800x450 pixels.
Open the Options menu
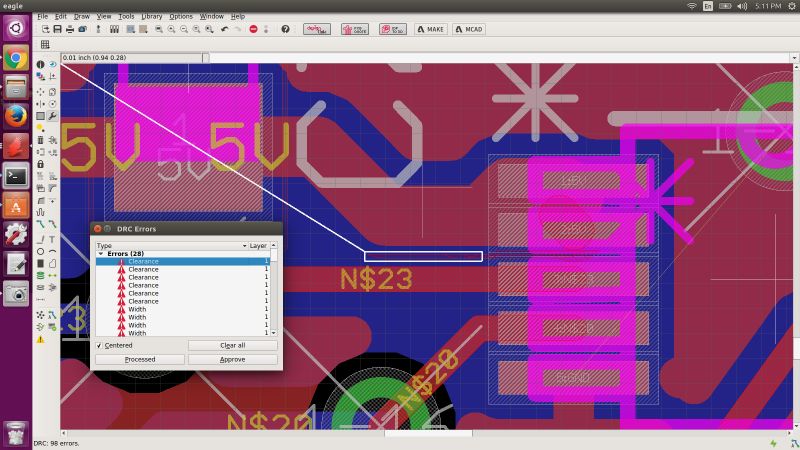point(181,16)
